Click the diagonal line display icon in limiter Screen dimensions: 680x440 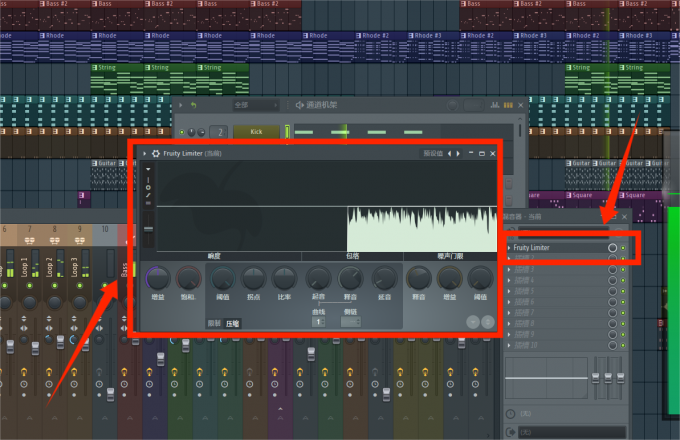coord(148,195)
